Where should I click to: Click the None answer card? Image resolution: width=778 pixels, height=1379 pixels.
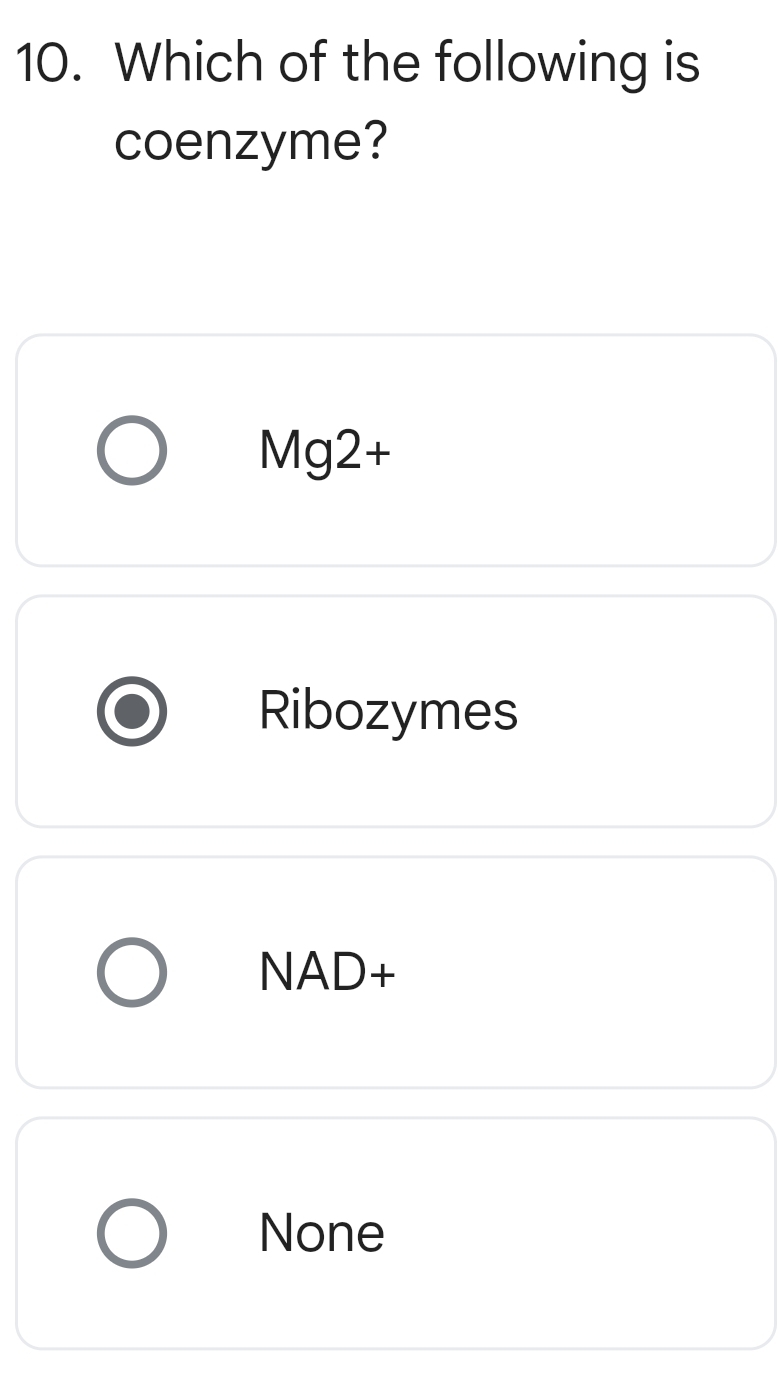pyautogui.click(x=395, y=1232)
